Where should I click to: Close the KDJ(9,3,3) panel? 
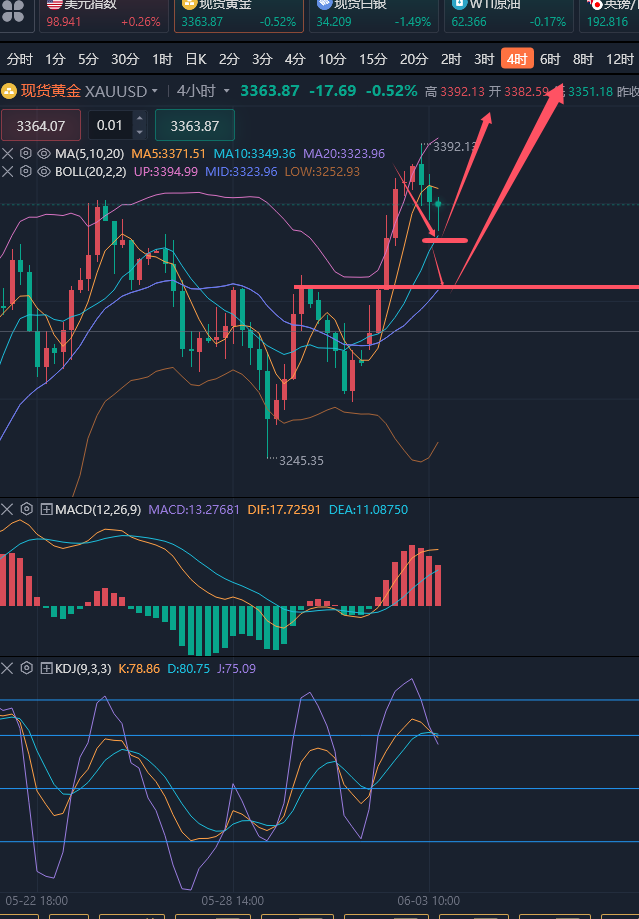coord(8,668)
